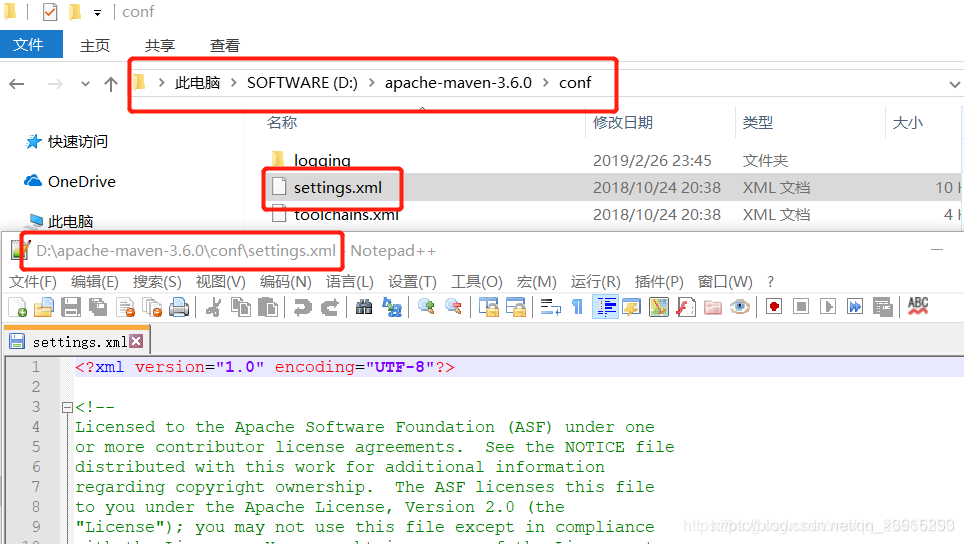Open the Document Map icon
The width and height of the screenshot is (964, 544).
tap(658, 307)
